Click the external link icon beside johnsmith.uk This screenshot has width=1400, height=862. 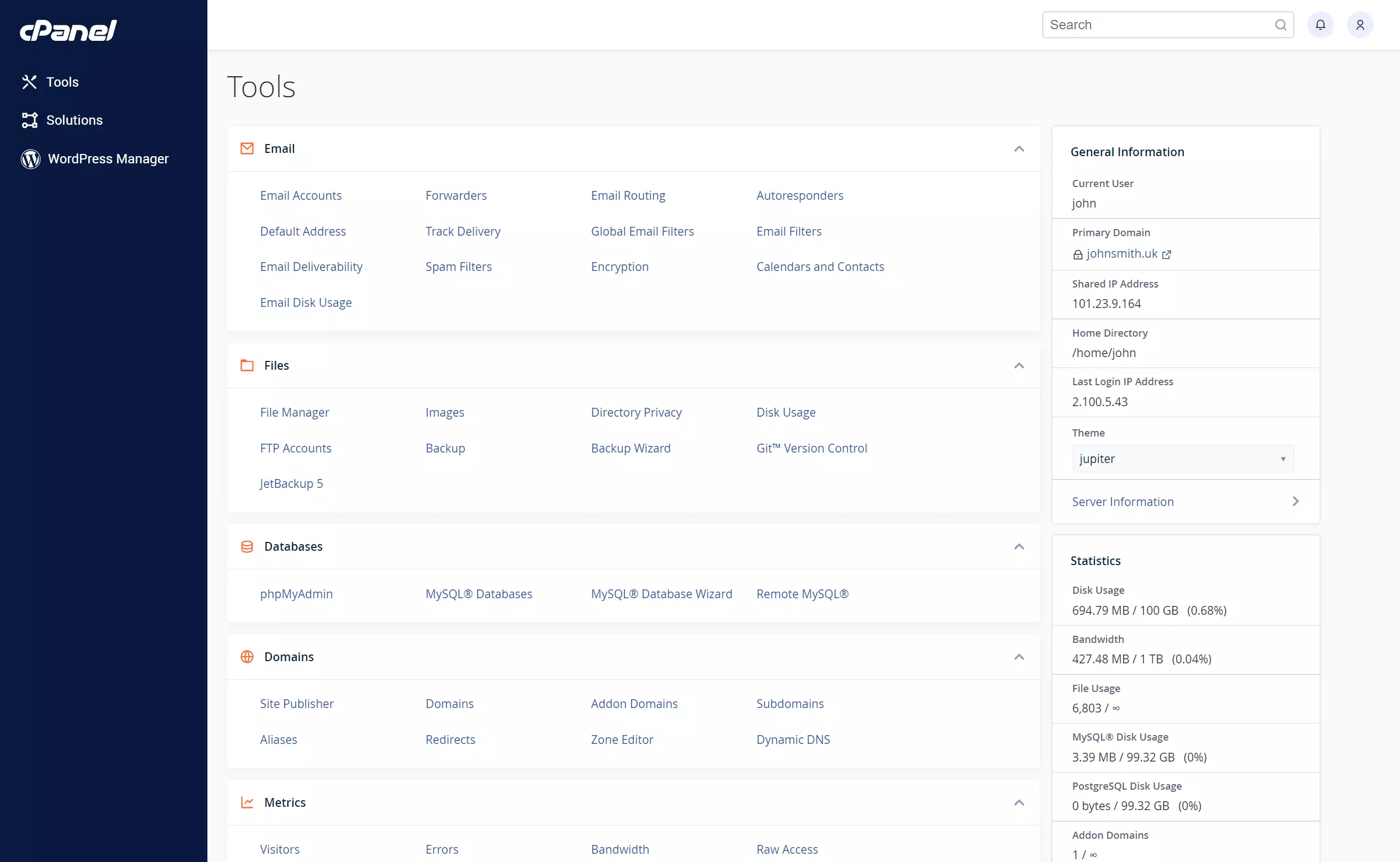coord(1166,254)
